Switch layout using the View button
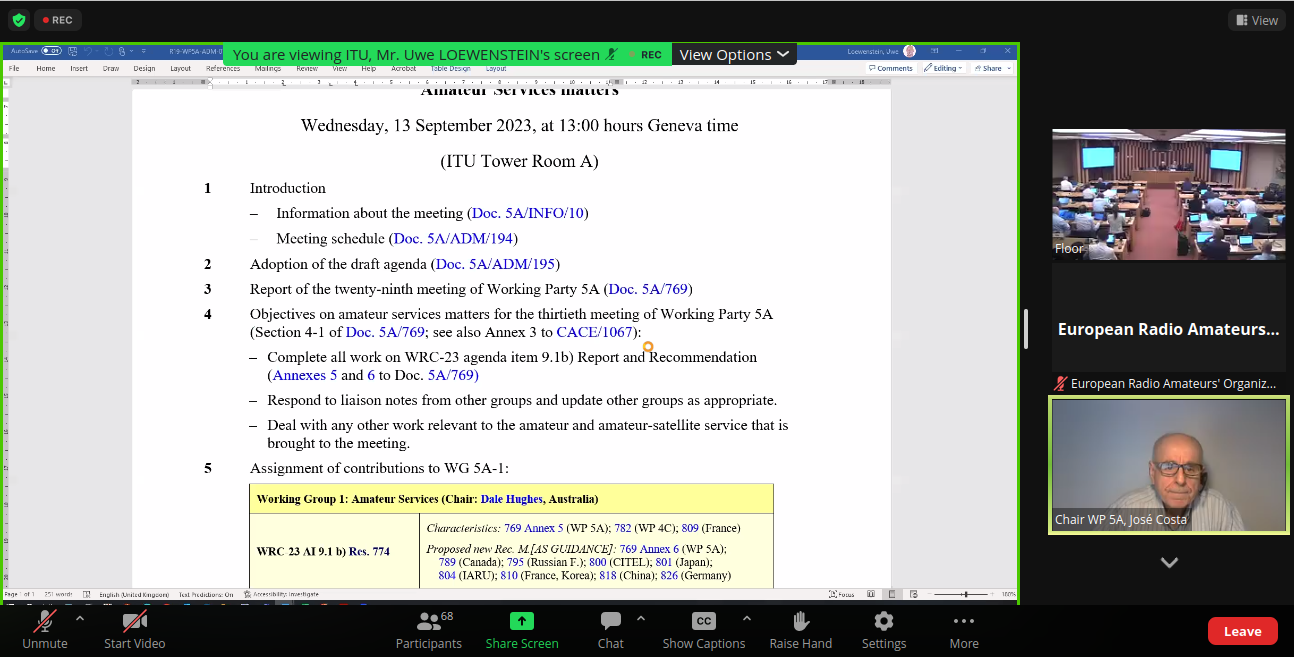Screen dimensions: 1294x657 click(1257, 20)
